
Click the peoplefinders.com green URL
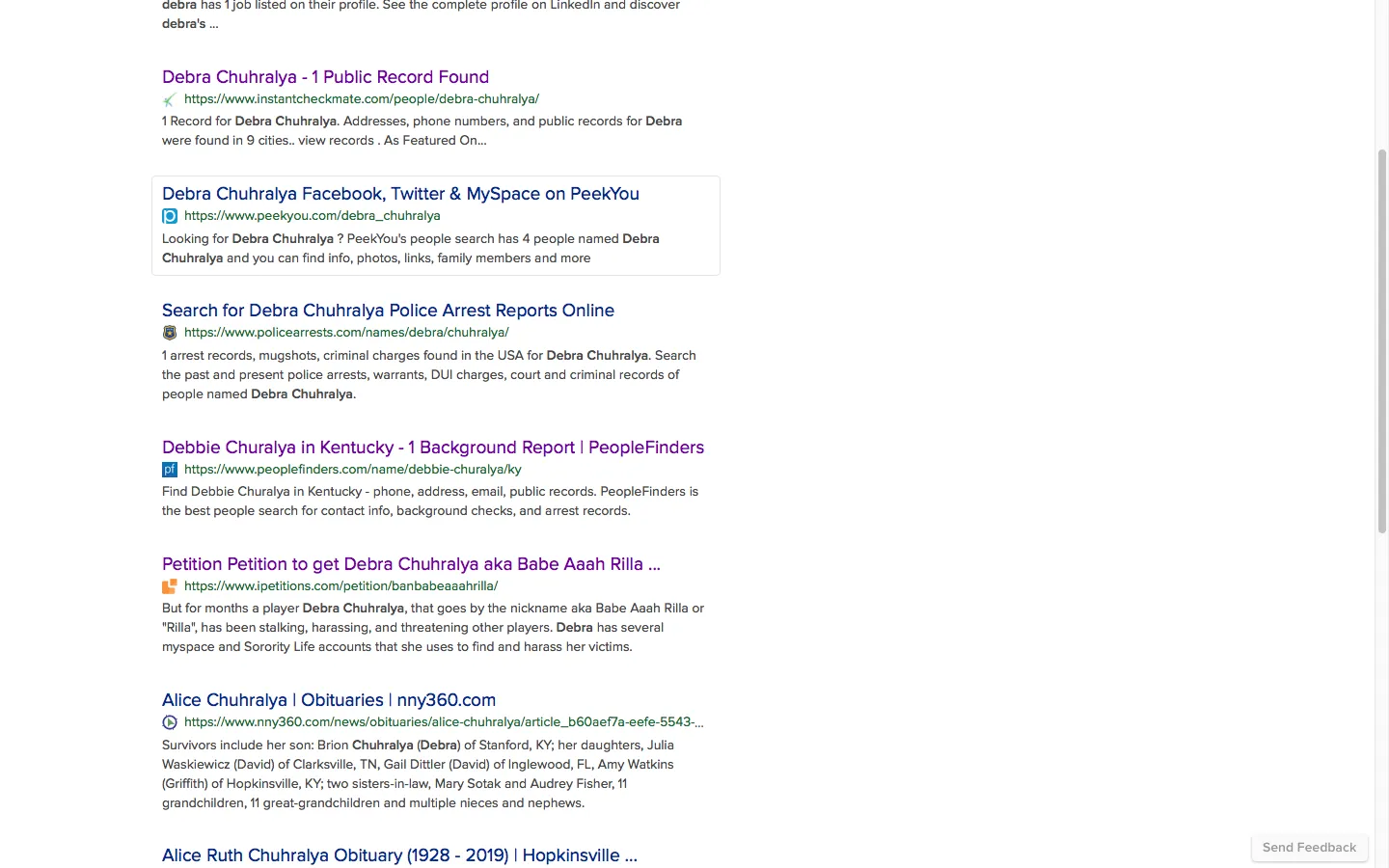[352, 470]
